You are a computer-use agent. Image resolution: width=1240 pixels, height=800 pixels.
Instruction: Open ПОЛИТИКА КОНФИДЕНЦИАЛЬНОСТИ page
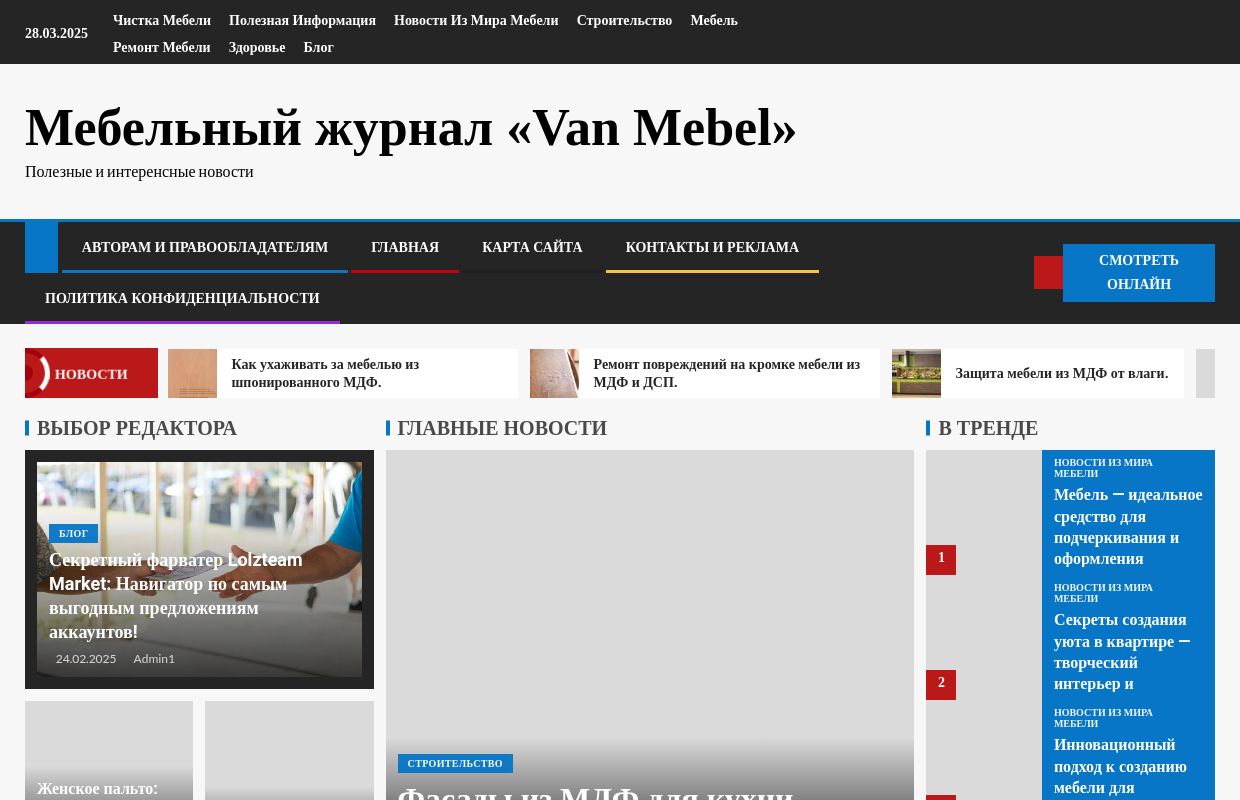tap(182, 298)
